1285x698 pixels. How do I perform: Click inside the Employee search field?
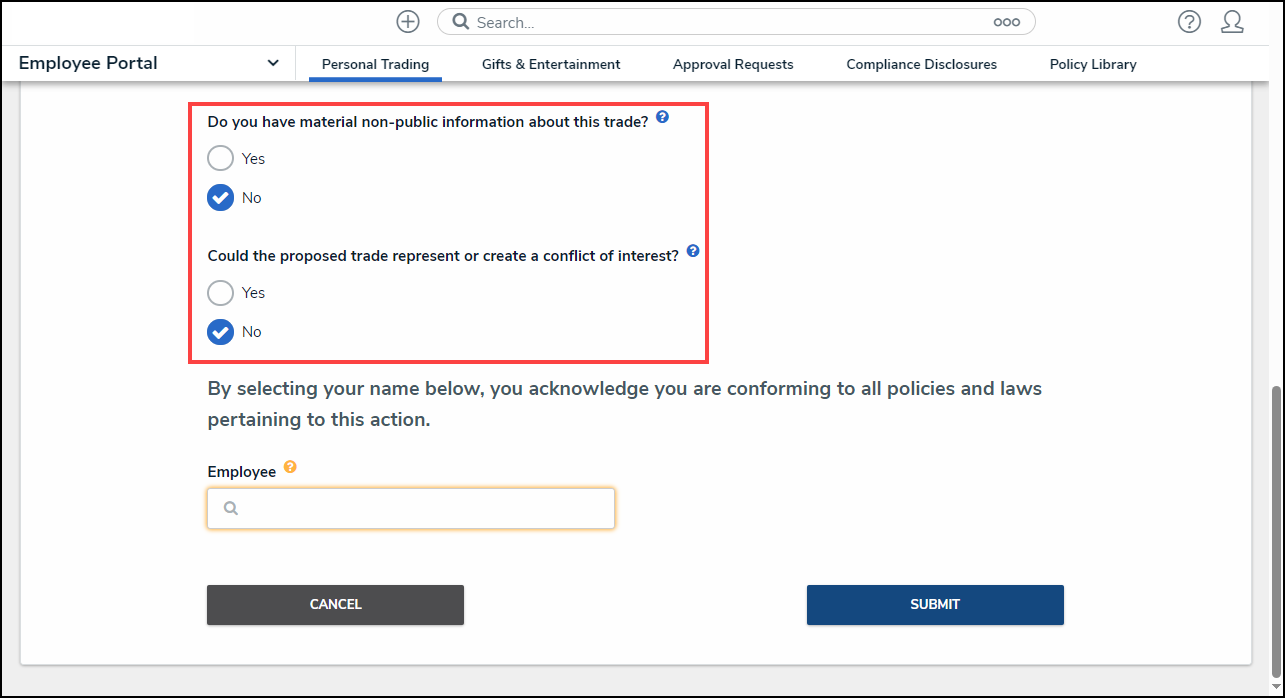coord(410,508)
